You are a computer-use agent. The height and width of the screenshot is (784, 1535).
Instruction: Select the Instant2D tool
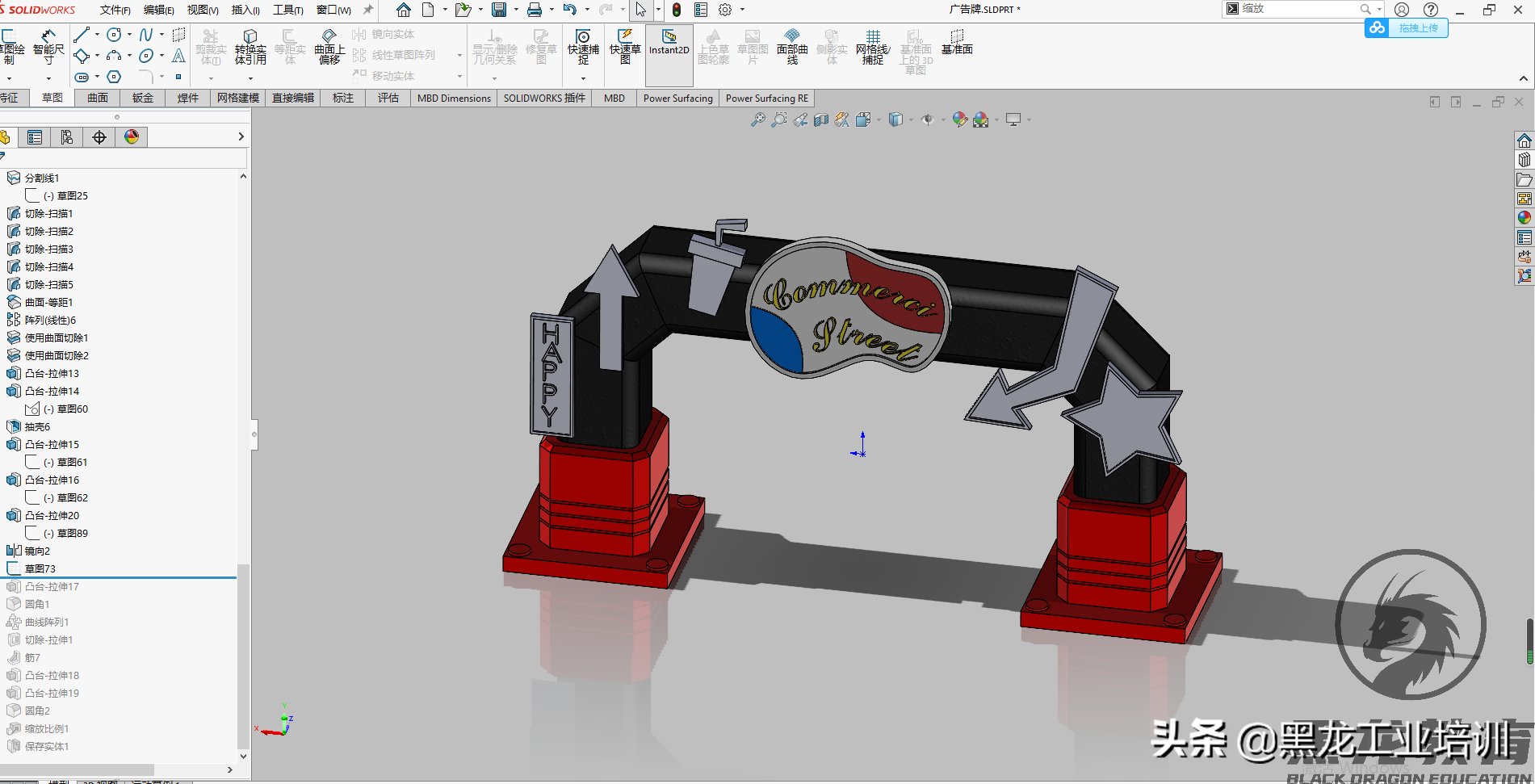pos(669,48)
